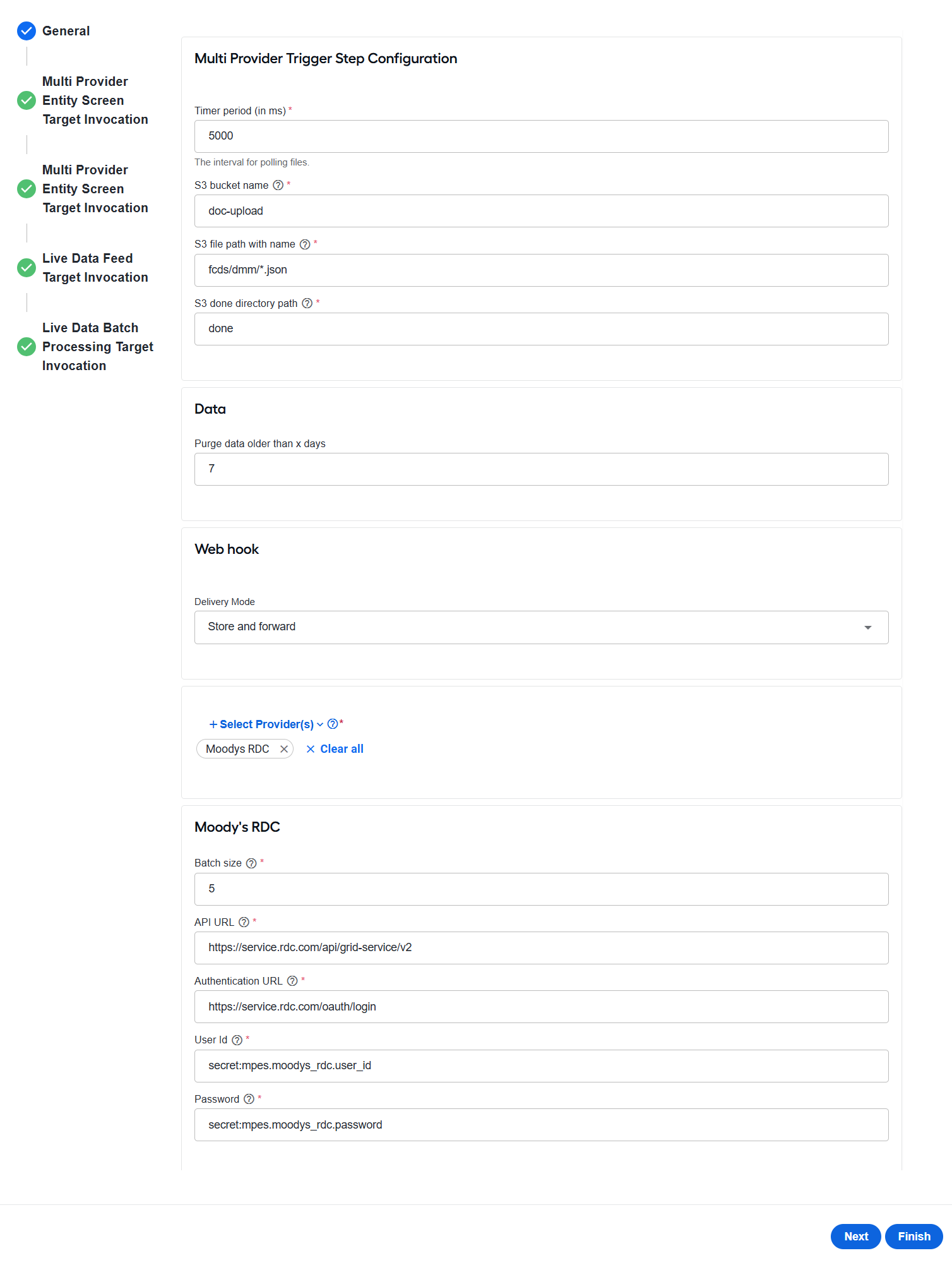Image resolution: width=952 pixels, height=1265 pixels.
Task: Expand the Select Provider(s) dropdown
Action: point(266,724)
